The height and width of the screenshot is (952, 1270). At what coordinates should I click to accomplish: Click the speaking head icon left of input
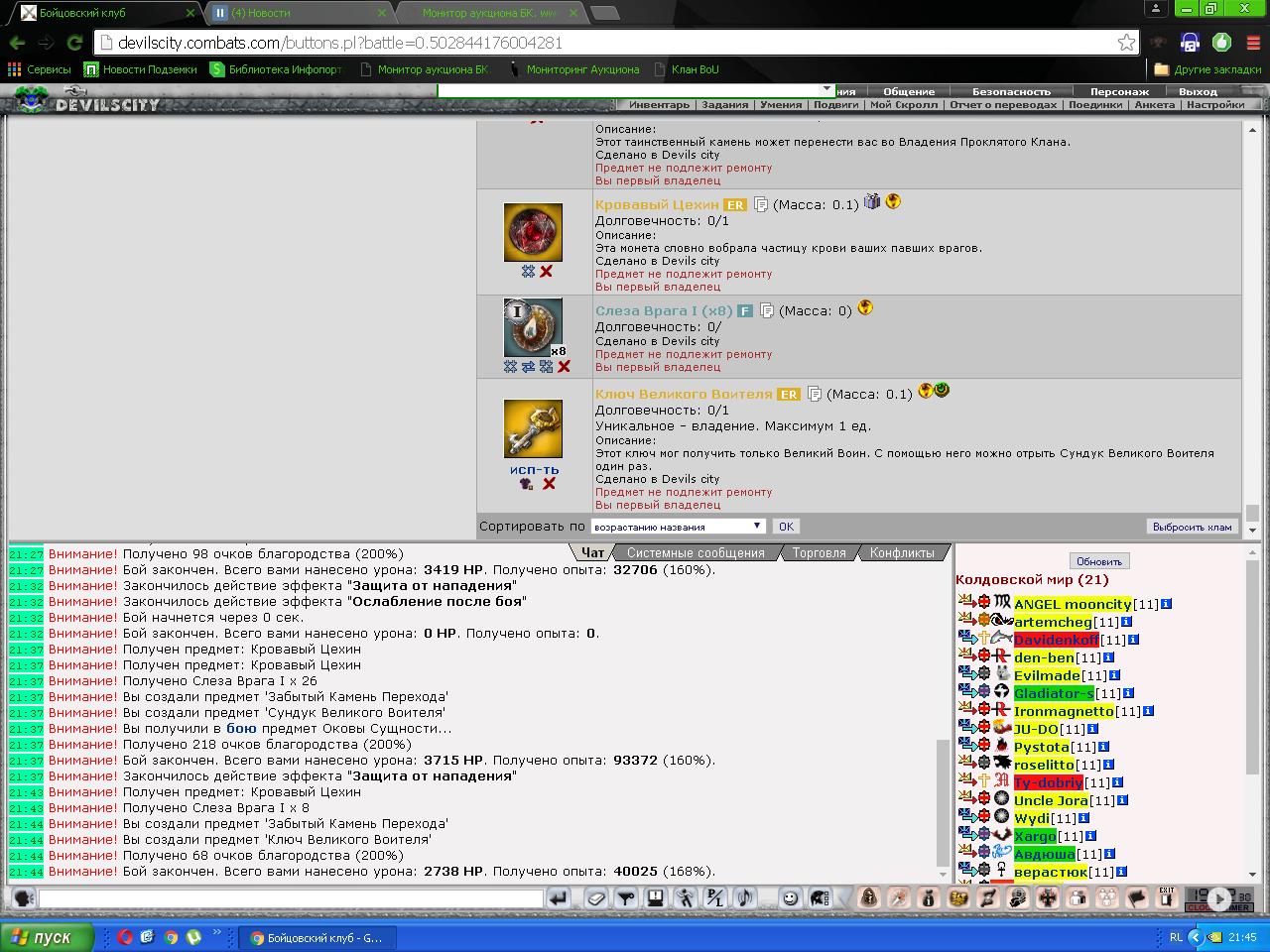23,898
